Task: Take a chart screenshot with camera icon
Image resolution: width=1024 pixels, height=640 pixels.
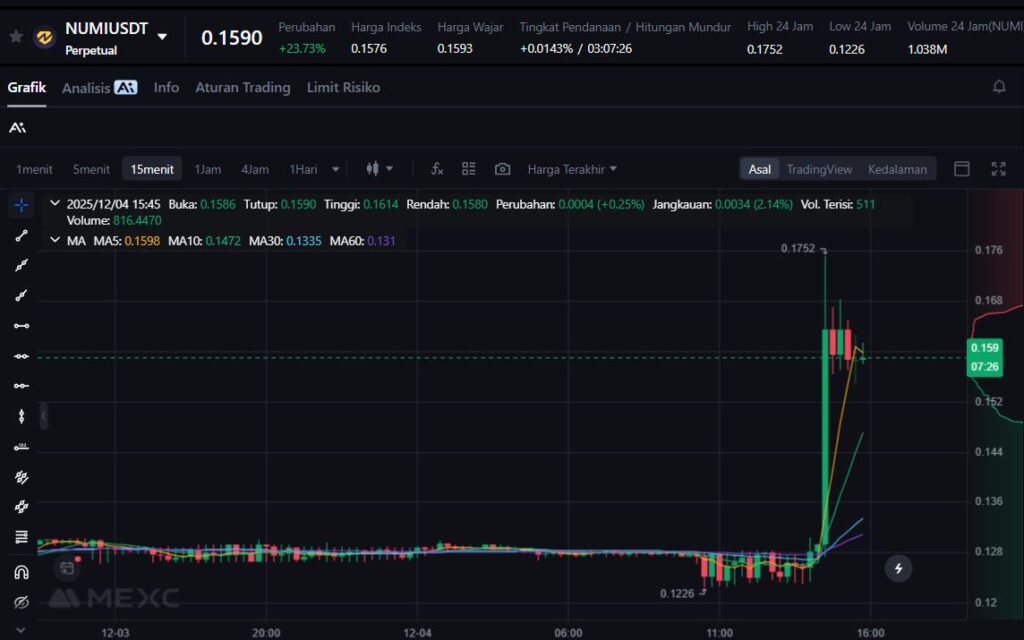Action: click(502, 169)
